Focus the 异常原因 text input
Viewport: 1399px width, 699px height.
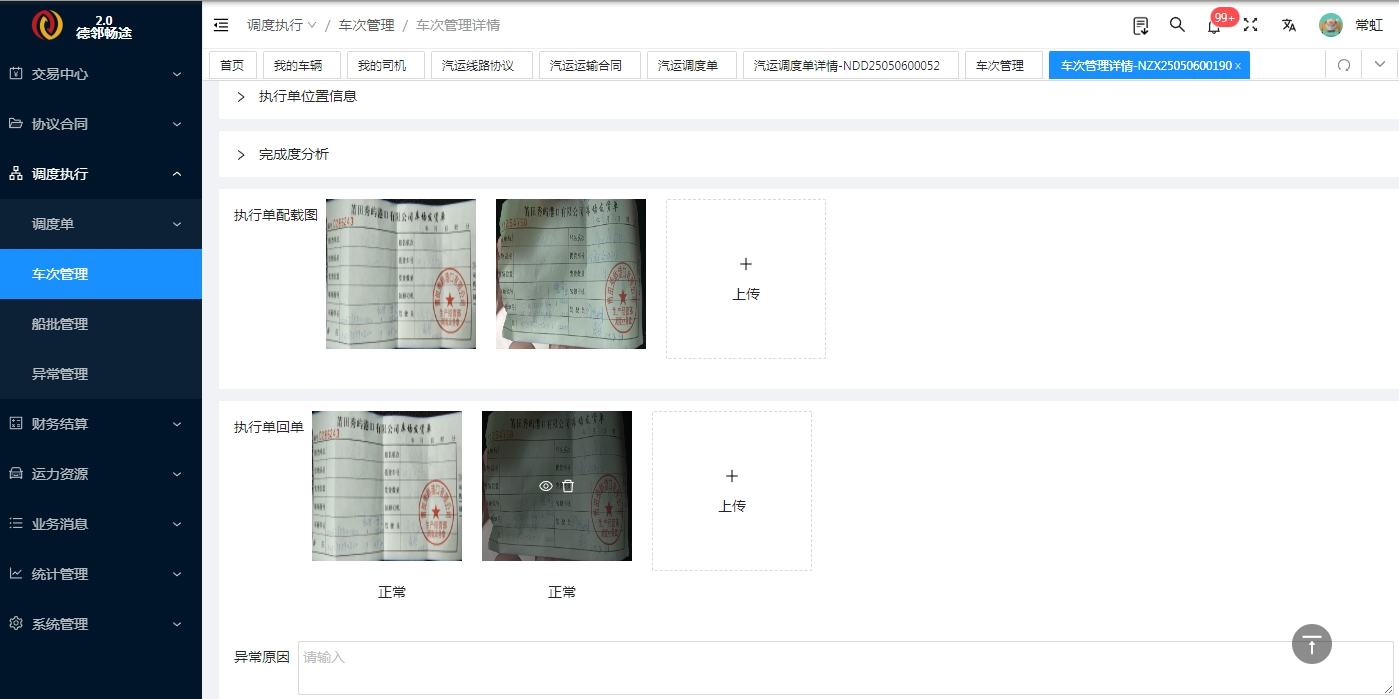(x=846, y=668)
